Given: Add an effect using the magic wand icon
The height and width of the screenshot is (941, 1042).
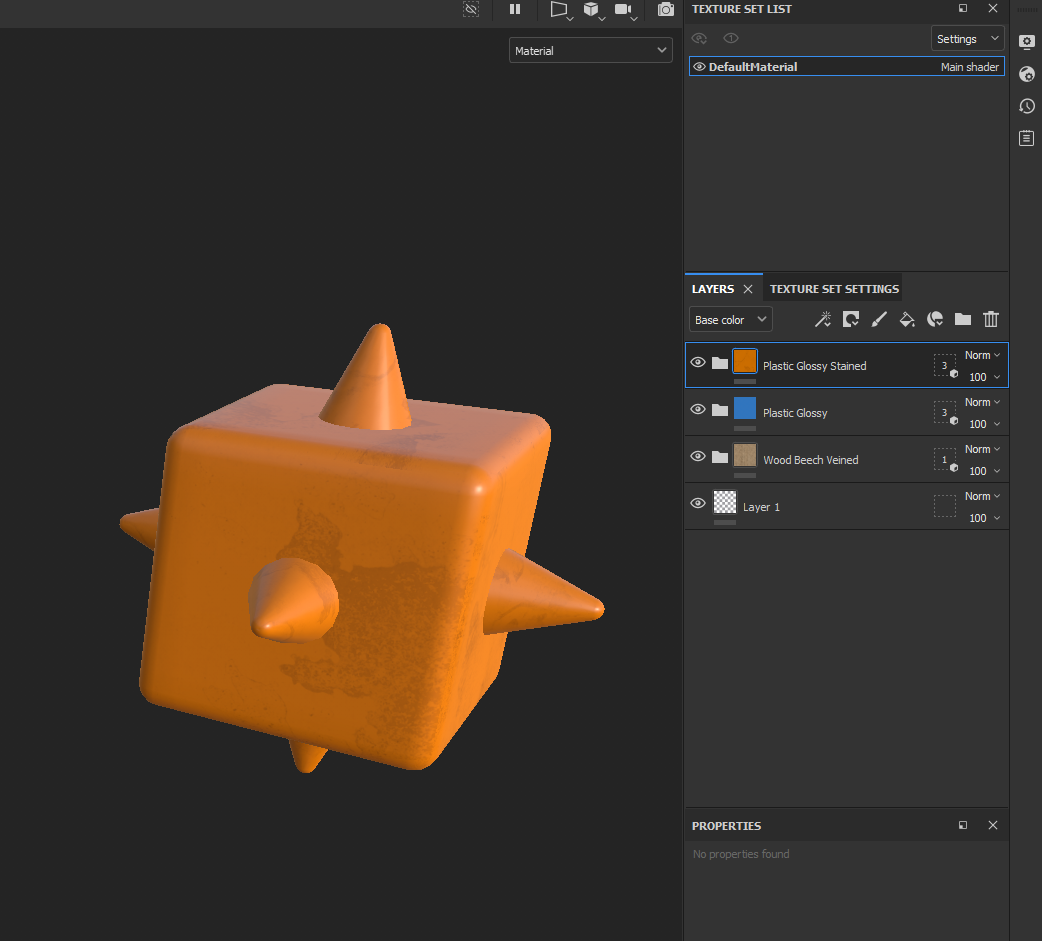Looking at the screenshot, I should coord(823,319).
